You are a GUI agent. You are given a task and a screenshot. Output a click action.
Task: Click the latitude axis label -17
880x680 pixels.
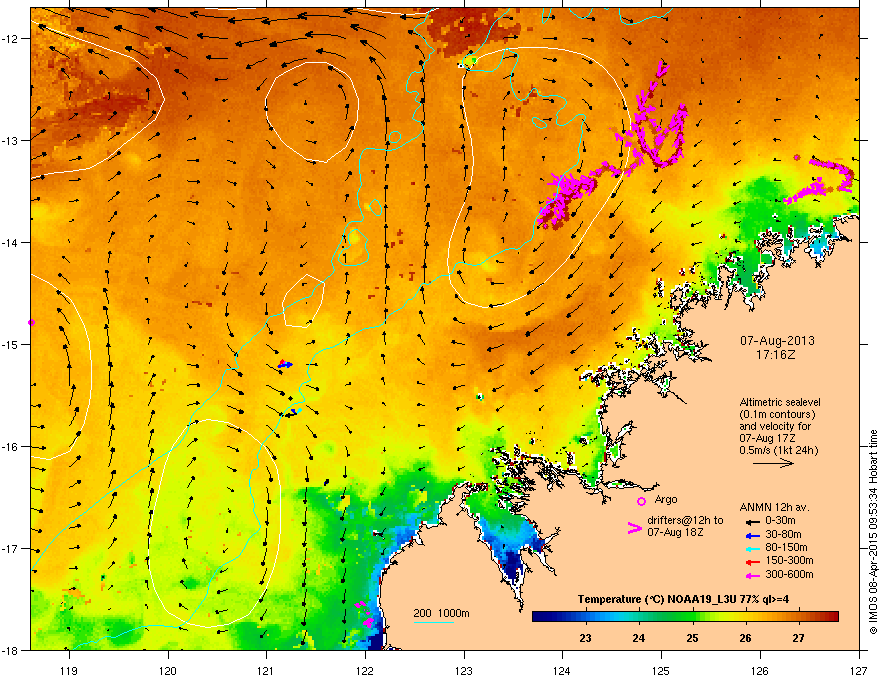(10, 549)
